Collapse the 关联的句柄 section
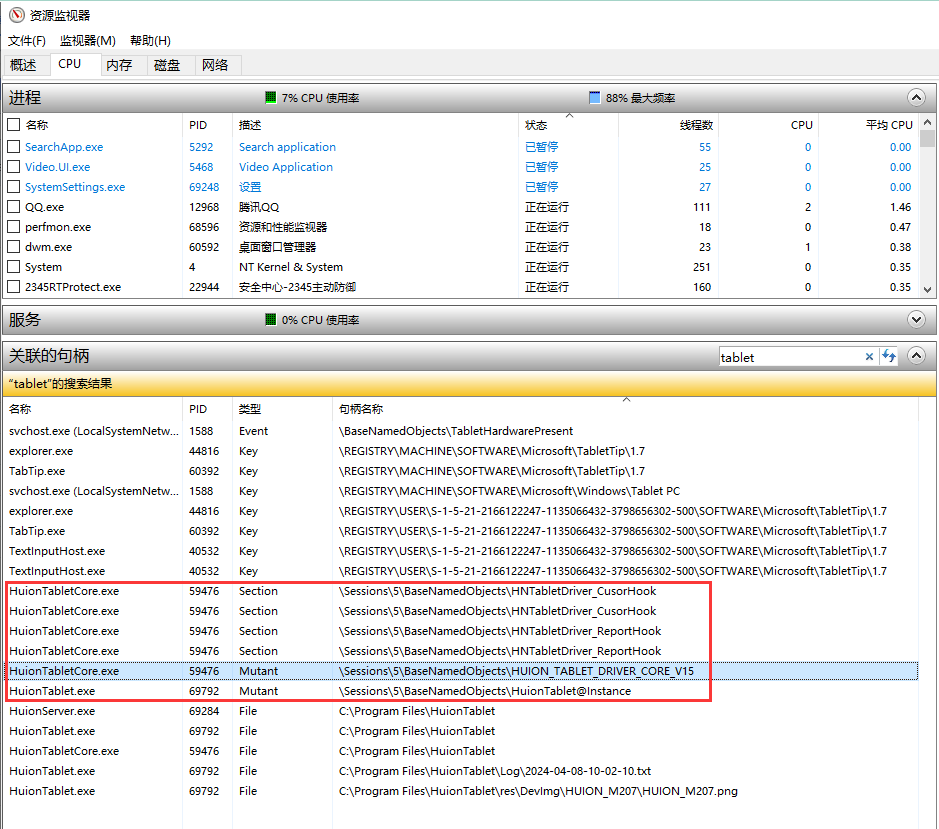Screen dimensions: 939x829 point(916,356)
